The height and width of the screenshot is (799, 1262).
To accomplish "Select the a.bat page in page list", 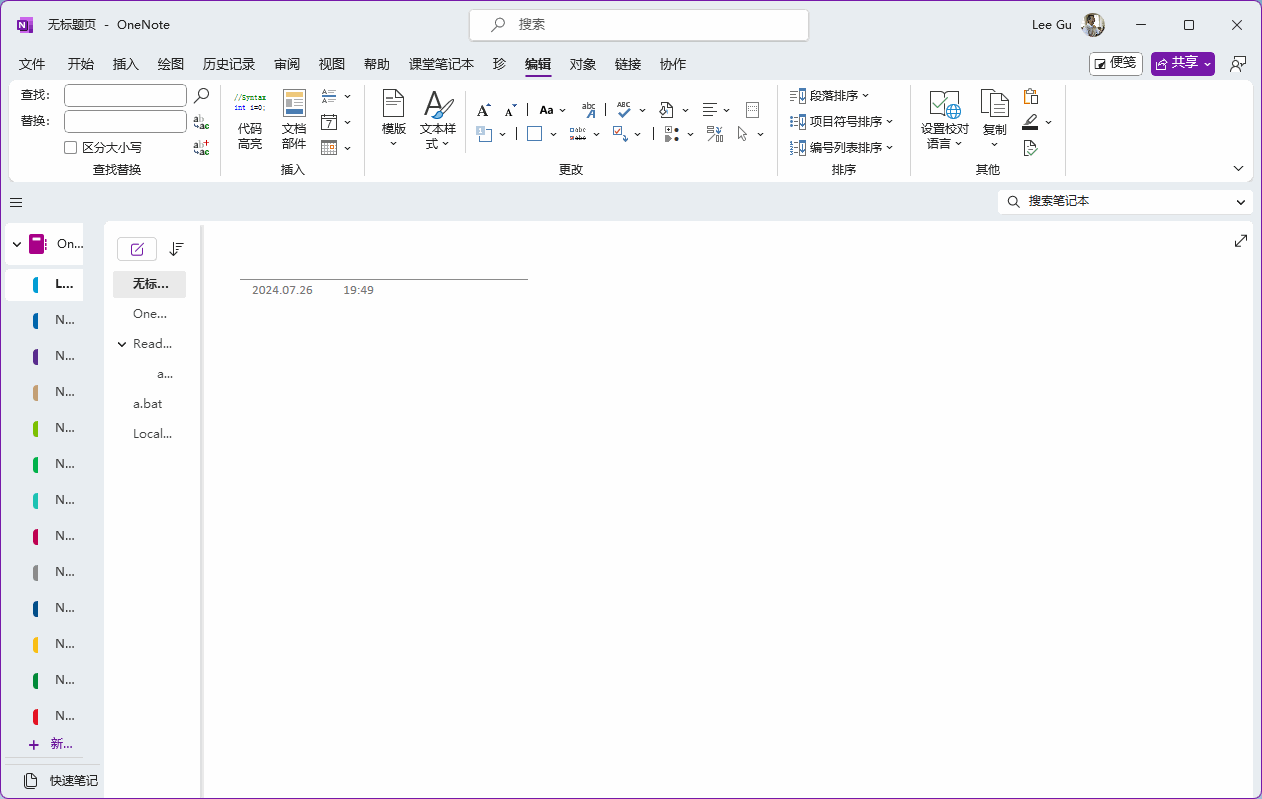I will [x=149, y=404].
